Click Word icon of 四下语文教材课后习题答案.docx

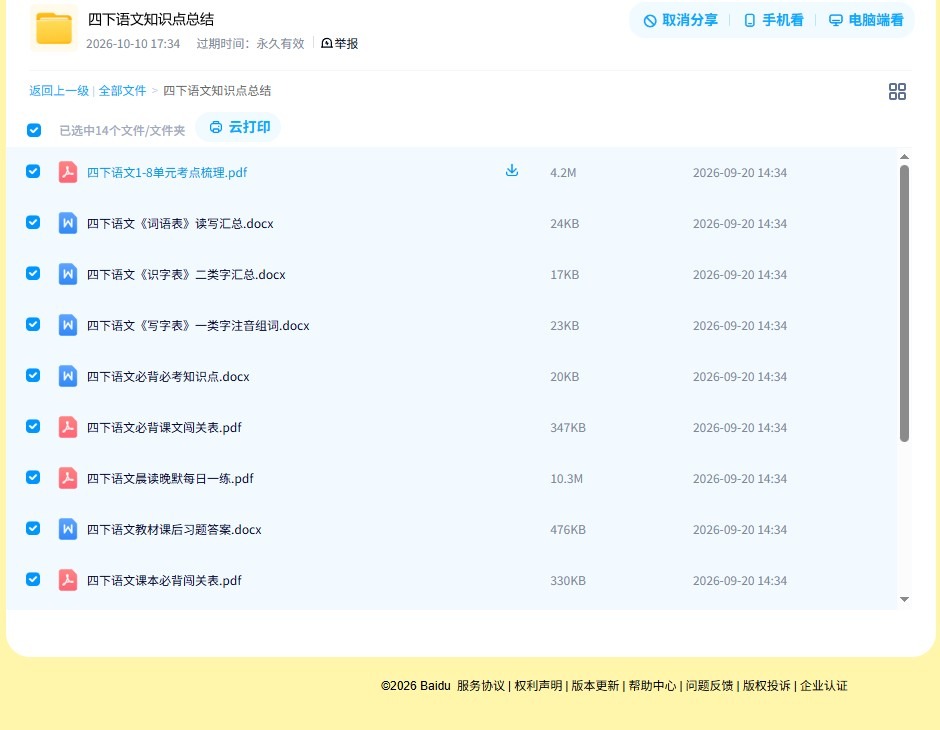(x=68, y=529)
